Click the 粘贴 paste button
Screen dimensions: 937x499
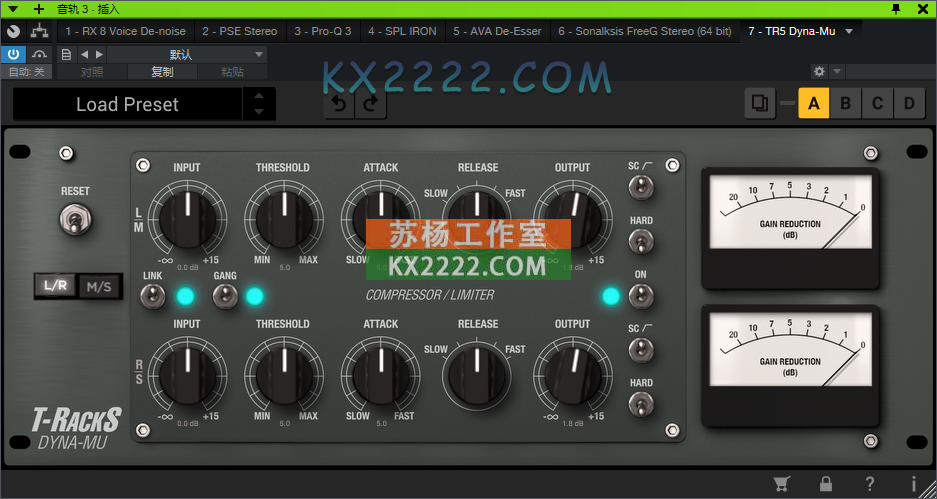[x=232, y=72]
